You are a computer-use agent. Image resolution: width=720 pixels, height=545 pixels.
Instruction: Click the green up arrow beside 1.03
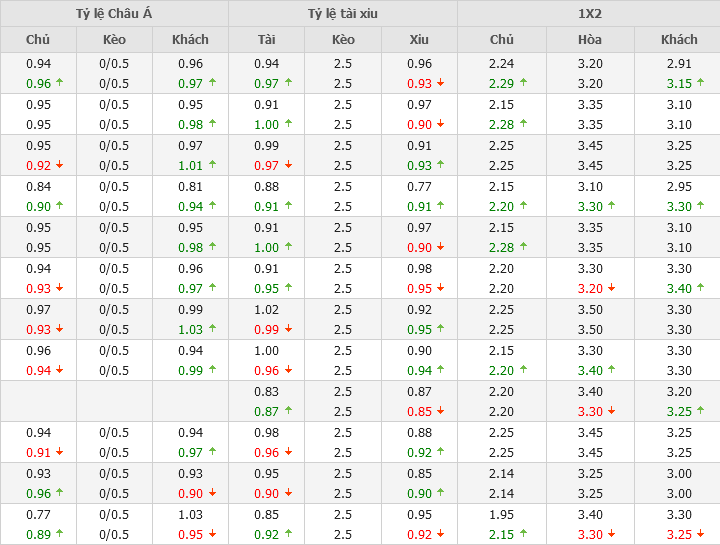click(211, 329)
